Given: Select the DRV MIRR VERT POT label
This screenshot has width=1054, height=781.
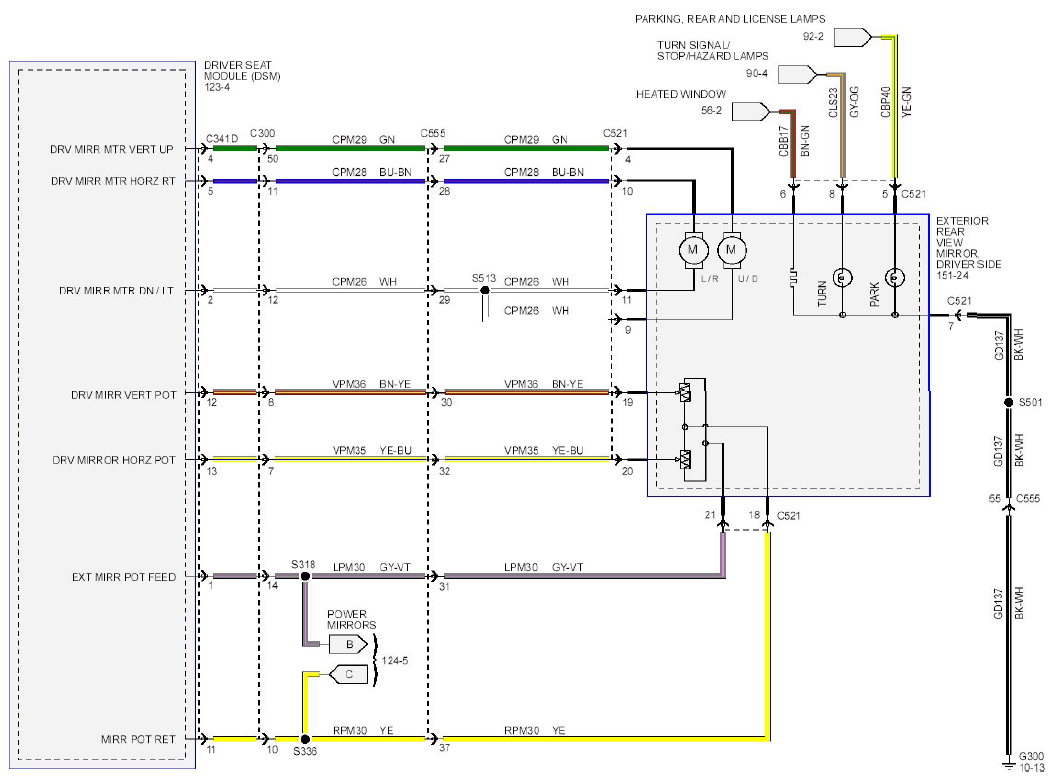Looking at the screenshot, I should [x=124, y=395].
